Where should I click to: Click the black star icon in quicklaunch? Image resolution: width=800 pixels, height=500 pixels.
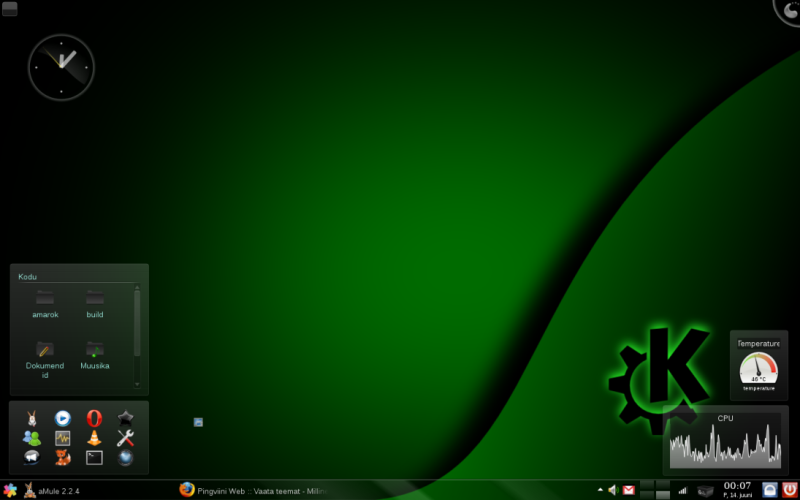point(125,418)
